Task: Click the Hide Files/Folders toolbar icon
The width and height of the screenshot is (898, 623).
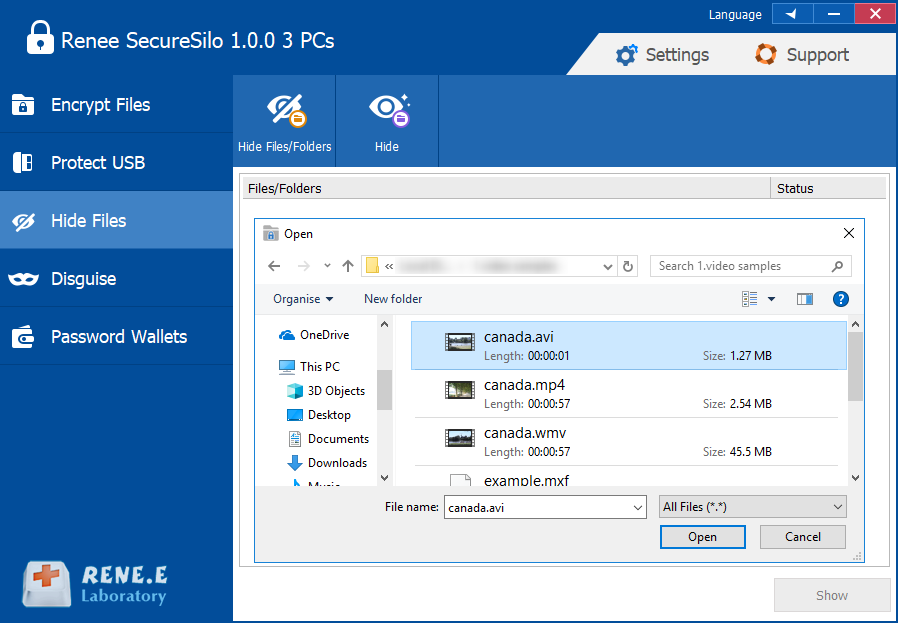Action: [x=285, y=121]
